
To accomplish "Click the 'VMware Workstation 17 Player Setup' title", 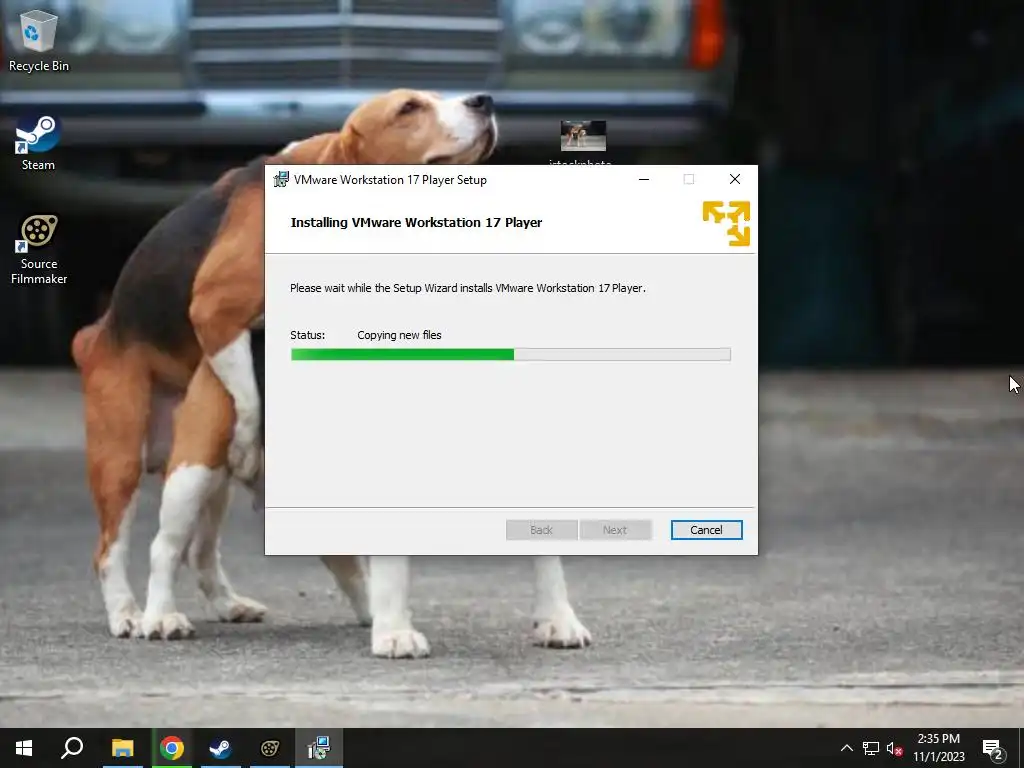I will 390,180.
